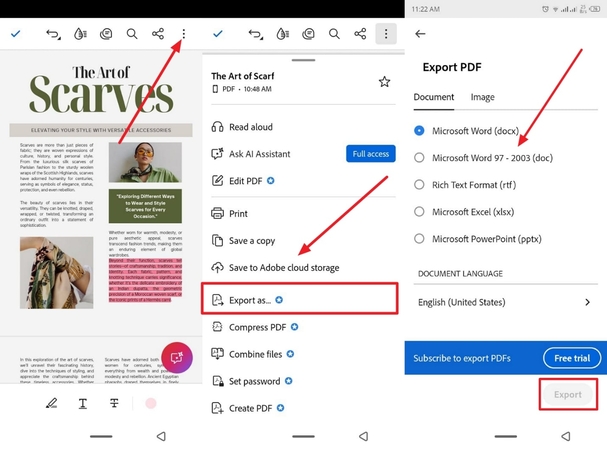Choose Read aloud from the menu

tap(303, 127)
